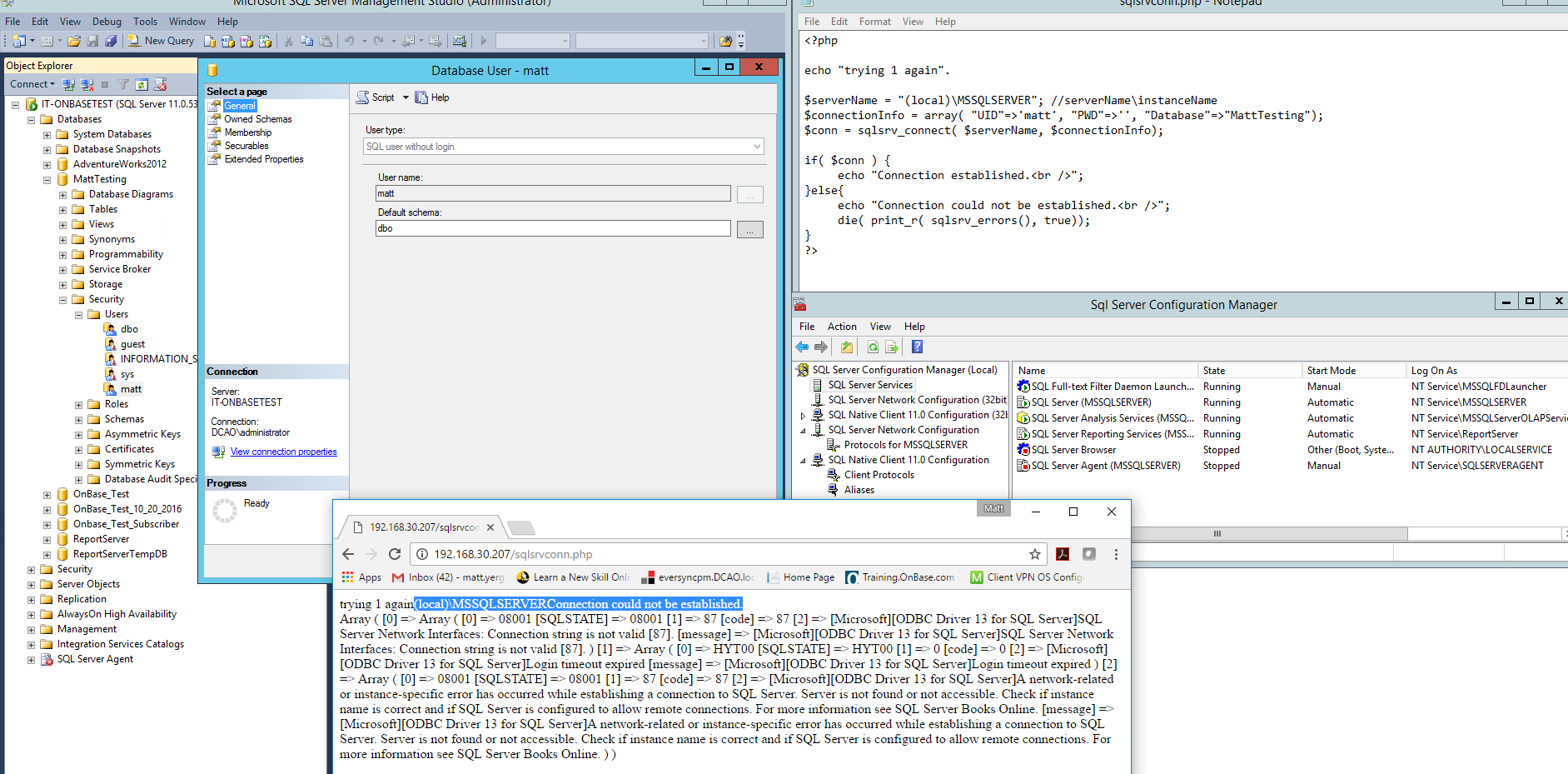1568x774 pixels.
Task: Open the Apps bookmarks shortcut
Action: pyautogui.click(x=361, y=577)
